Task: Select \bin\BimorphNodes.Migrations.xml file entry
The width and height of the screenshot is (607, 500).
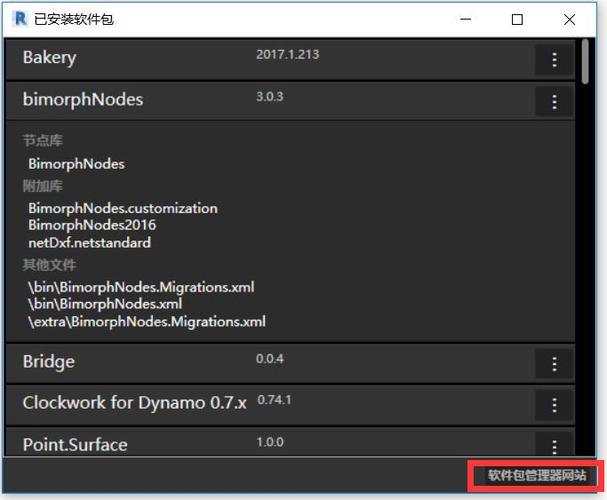Action: [141, 287]
